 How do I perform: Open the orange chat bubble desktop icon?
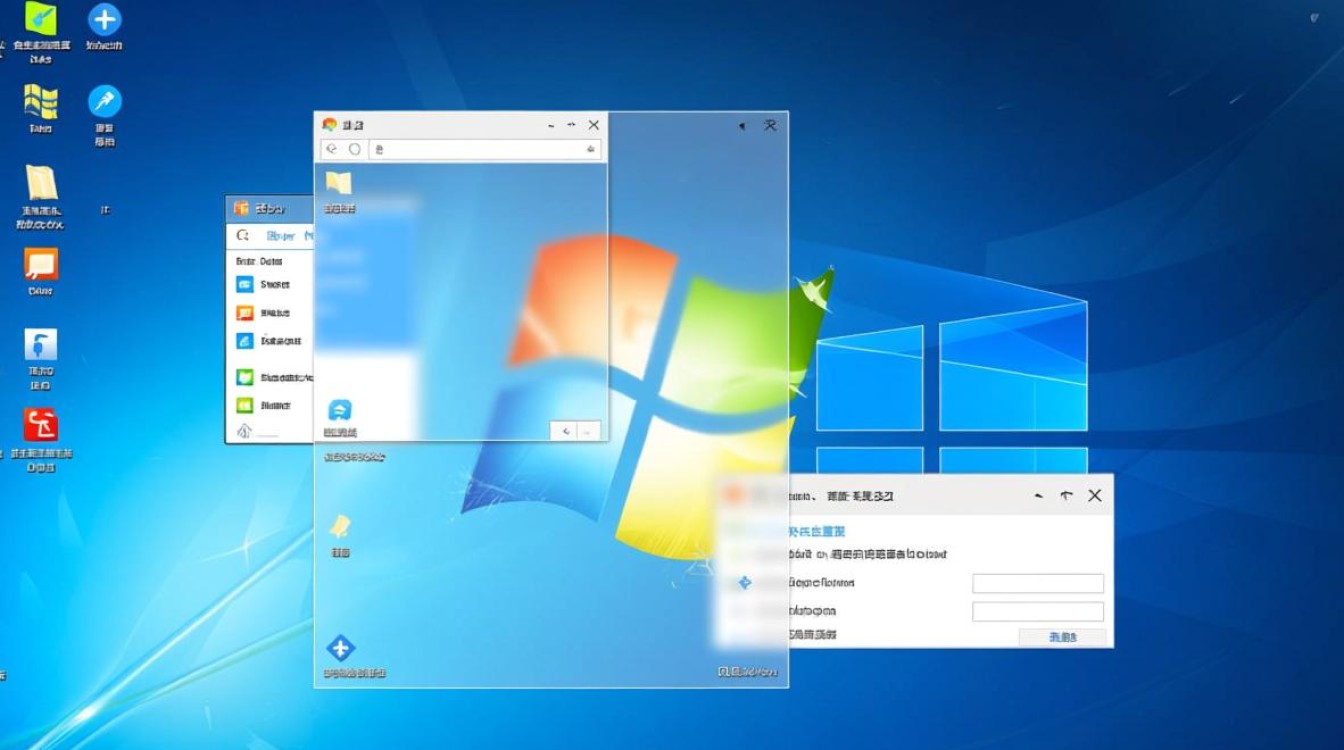[x=41, y=265]
